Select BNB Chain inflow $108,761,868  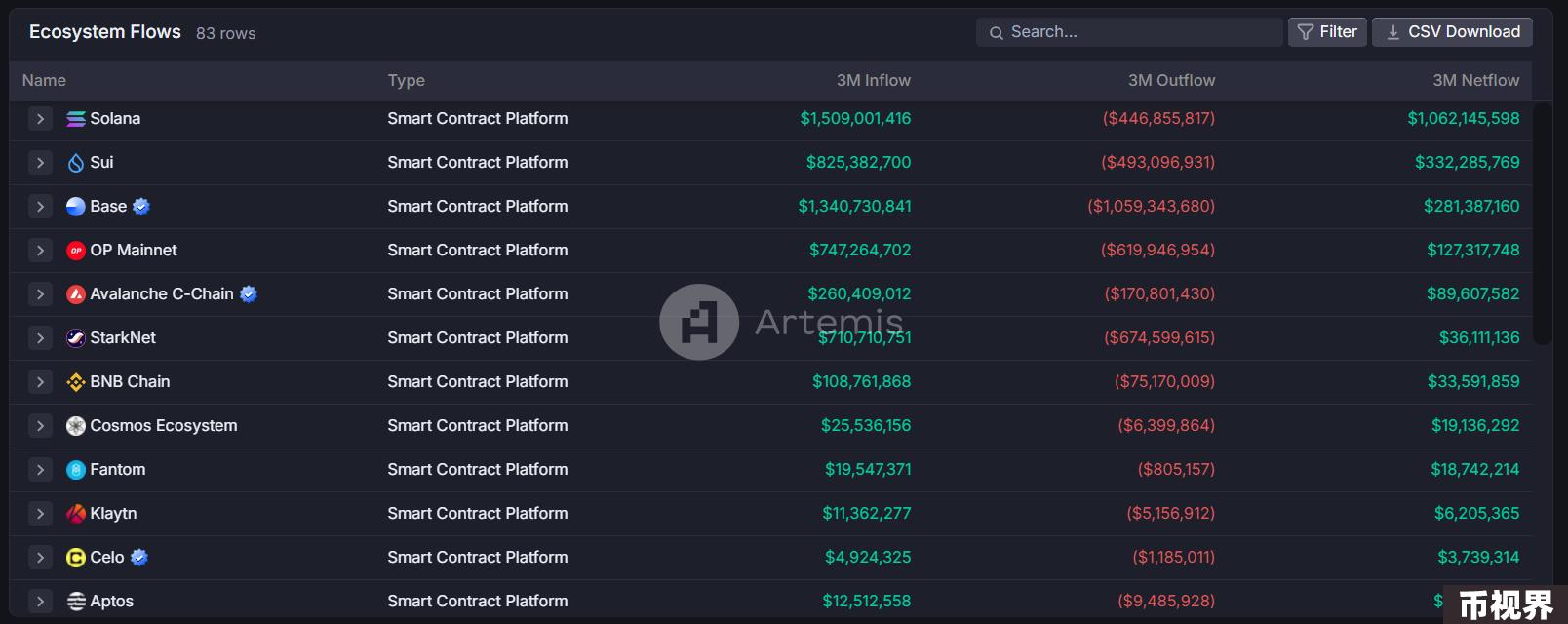click(861, 382)
